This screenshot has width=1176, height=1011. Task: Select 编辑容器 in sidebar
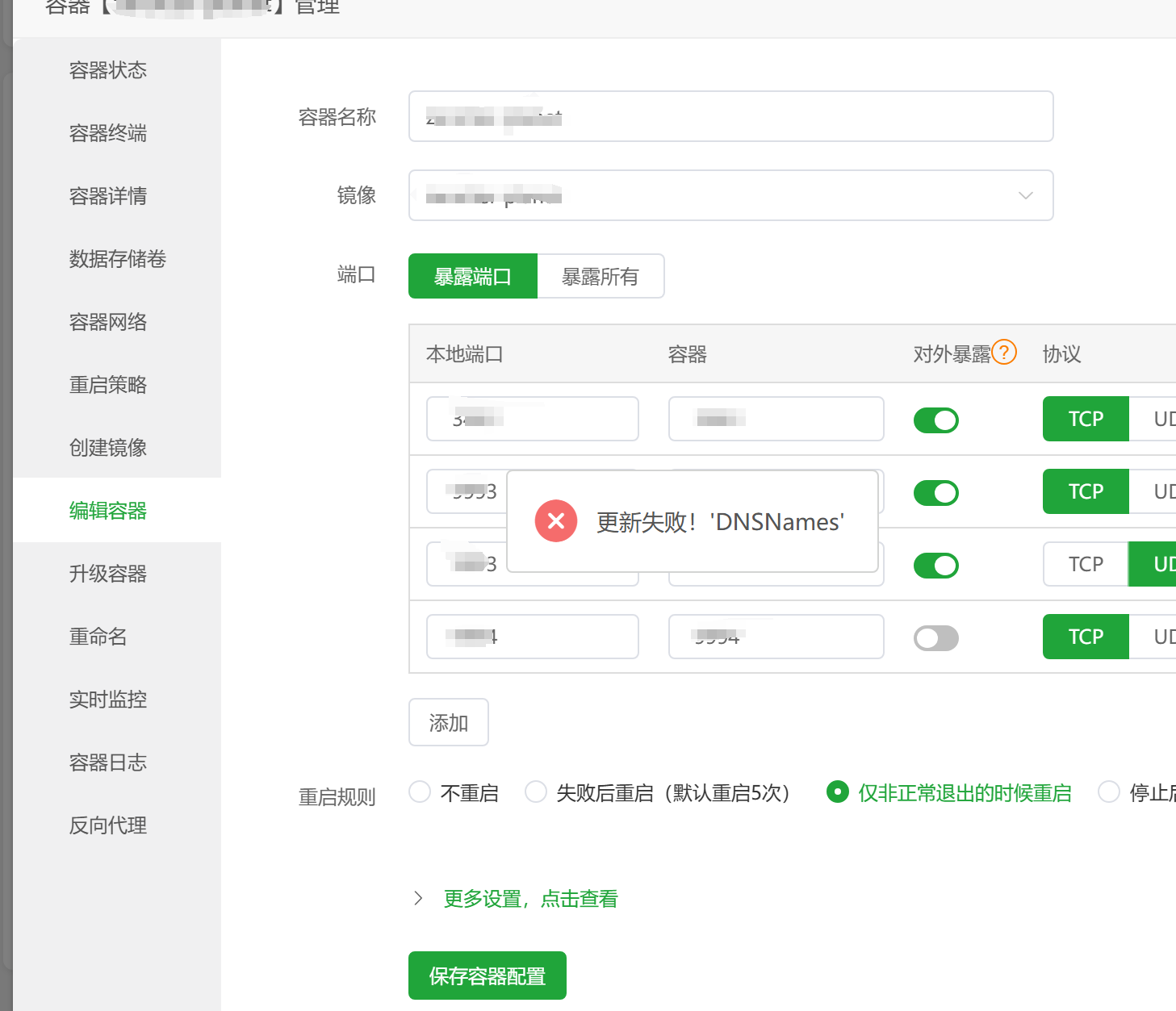tap(117, 511)
